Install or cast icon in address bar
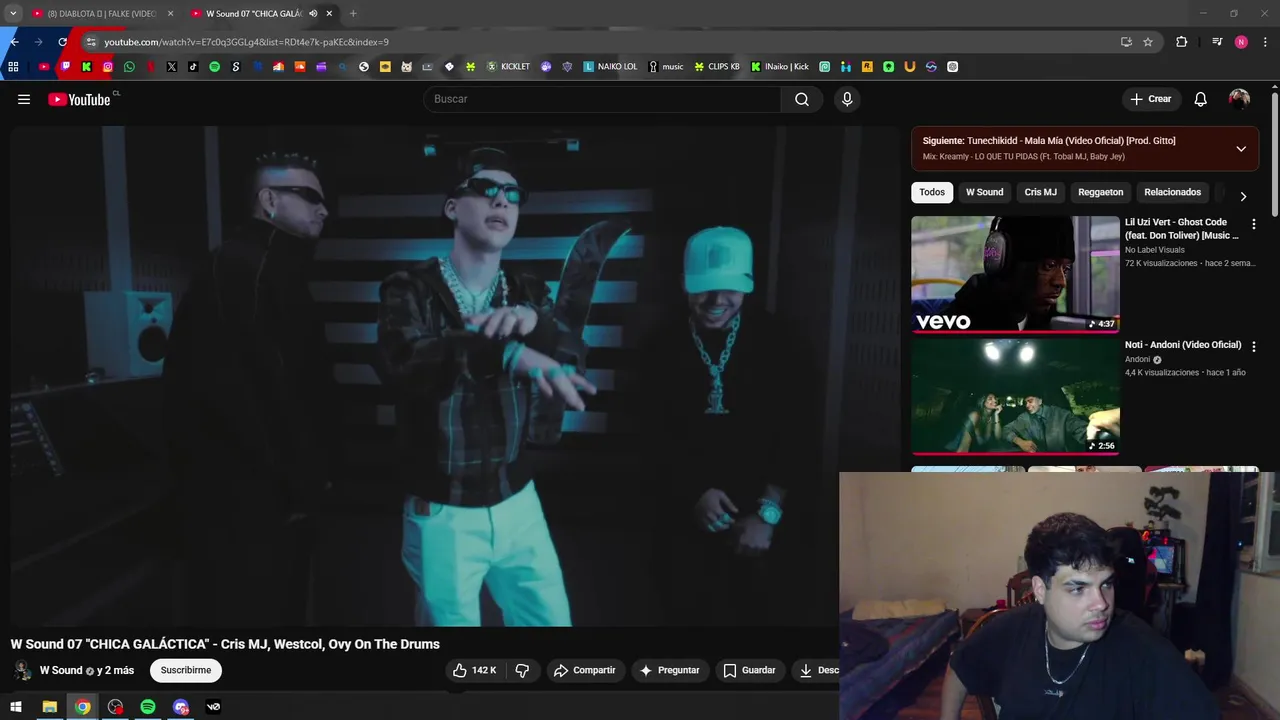The height and width of the screenshot is (720, 1280). pos(1126,42)
